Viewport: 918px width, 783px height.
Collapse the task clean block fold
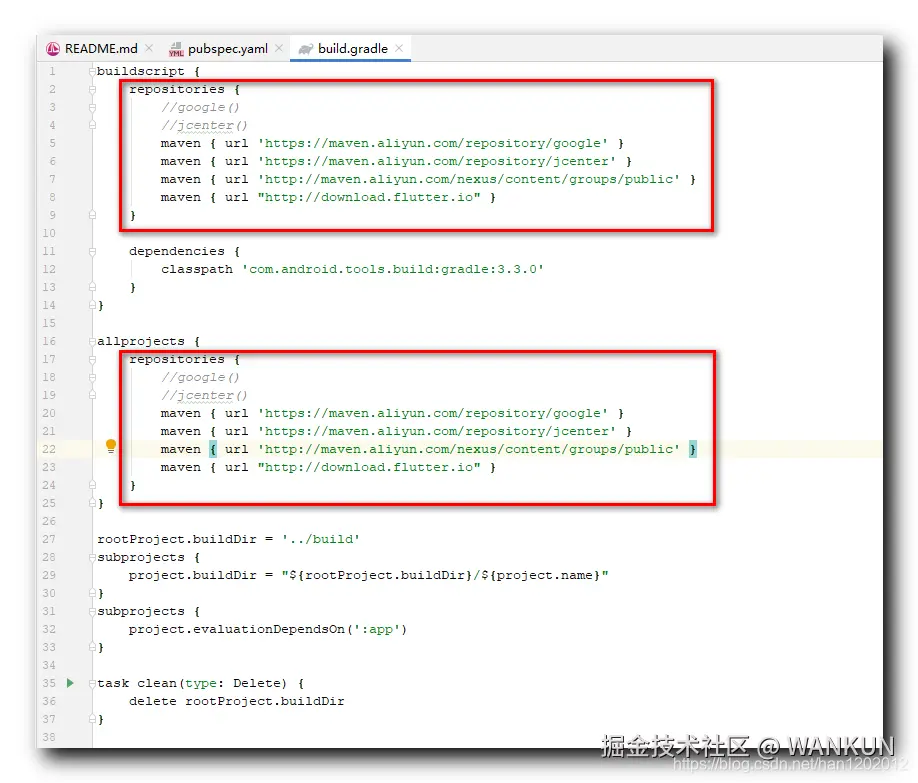coord(93,683)
